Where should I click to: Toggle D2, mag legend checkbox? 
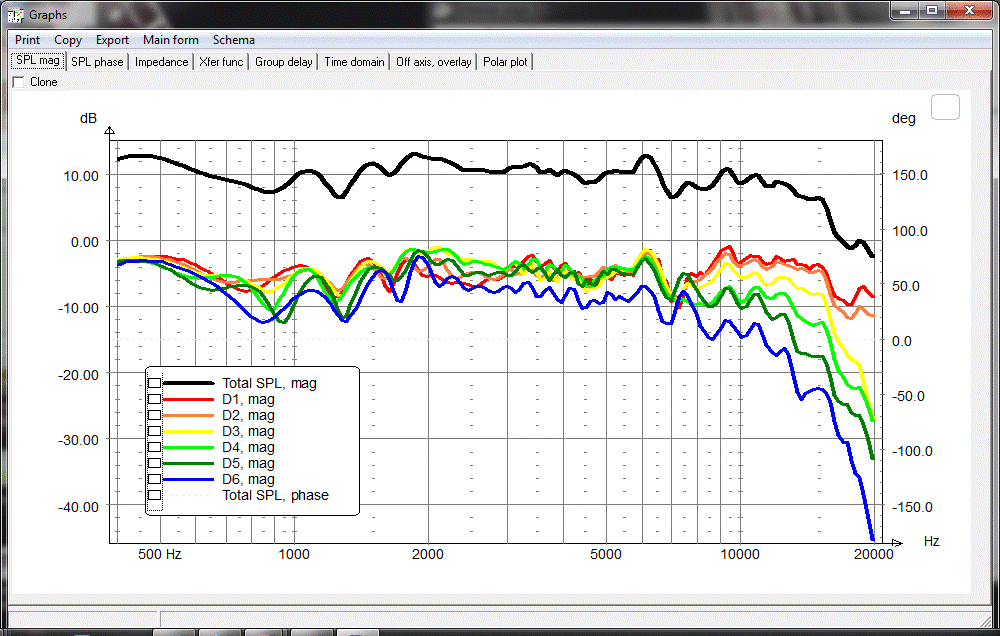coord(154,415)
